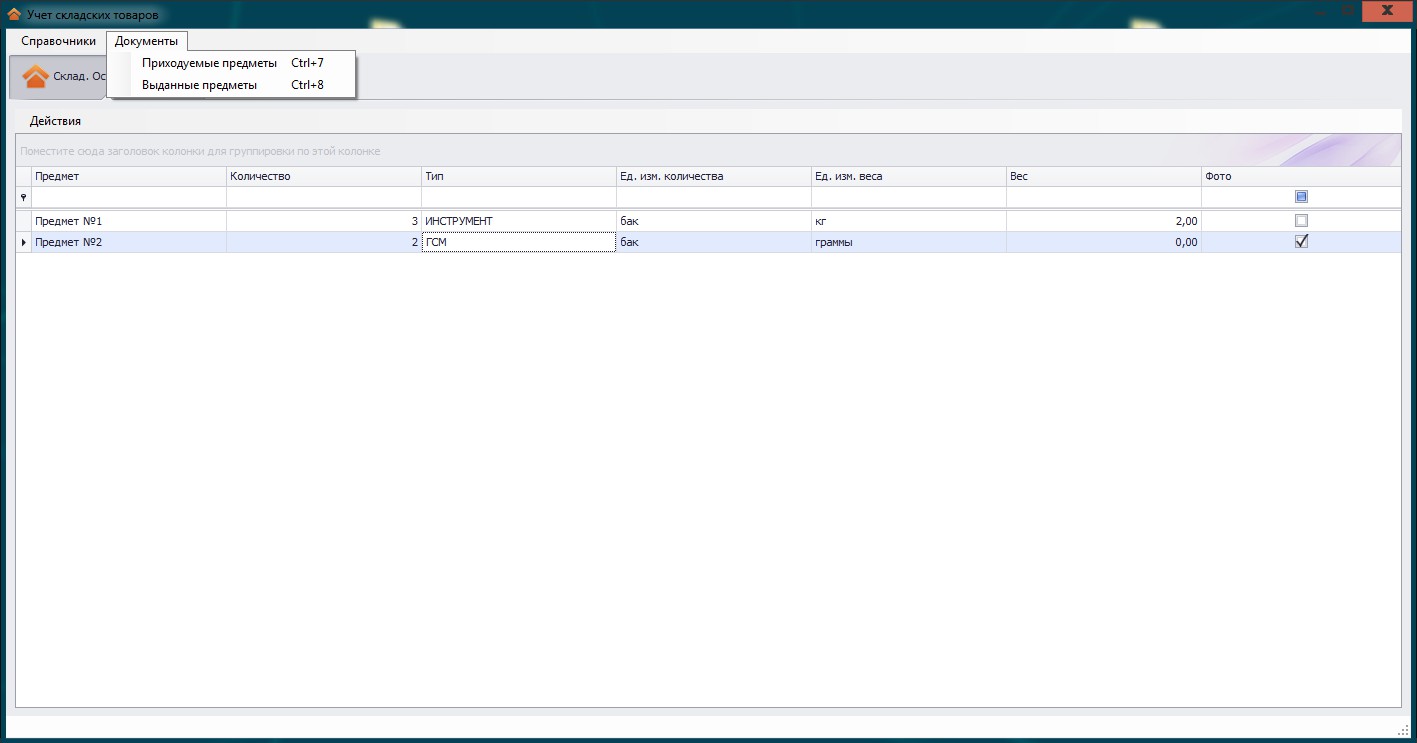
Task: Click the Предмет filter field
Action: tap(129, 197)
